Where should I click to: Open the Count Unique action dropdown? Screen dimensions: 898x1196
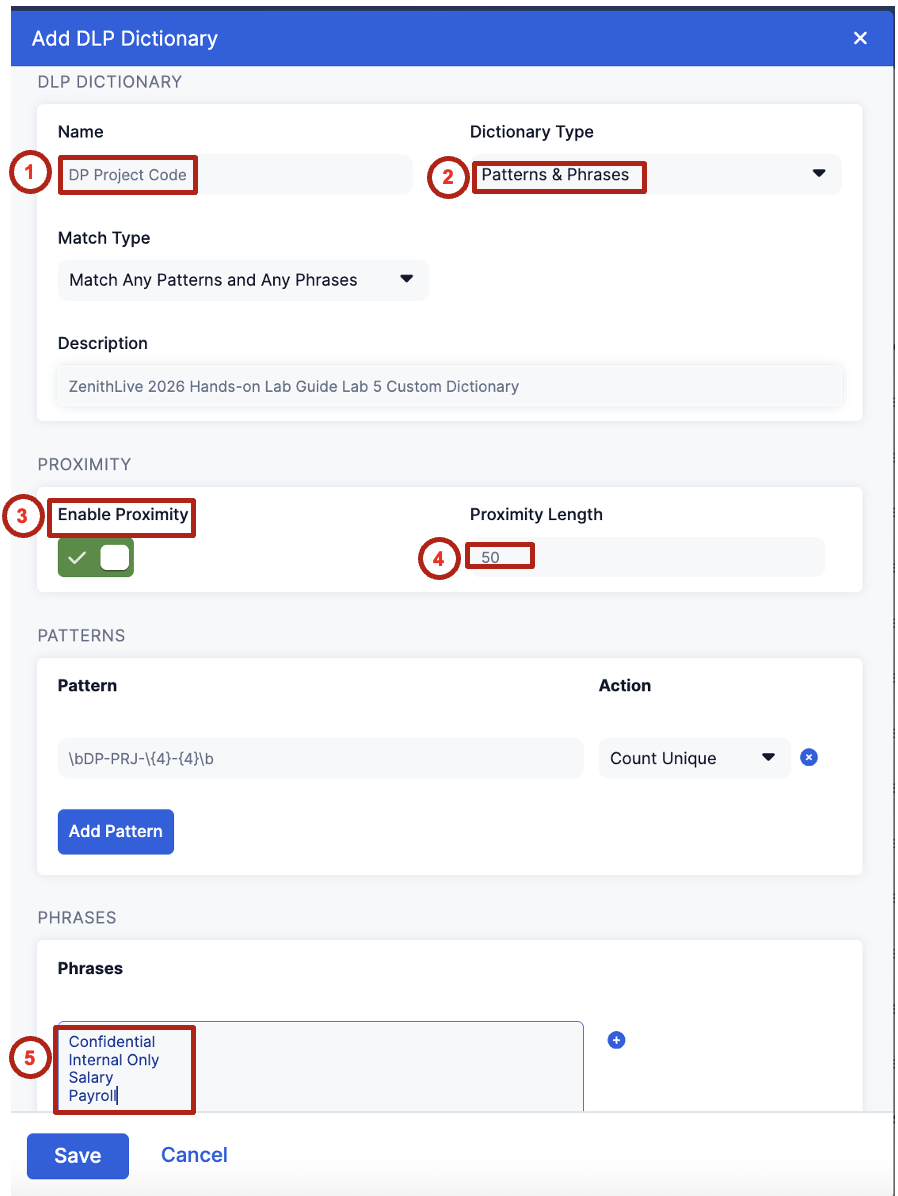pyautogui.click(x=693, y=758)
